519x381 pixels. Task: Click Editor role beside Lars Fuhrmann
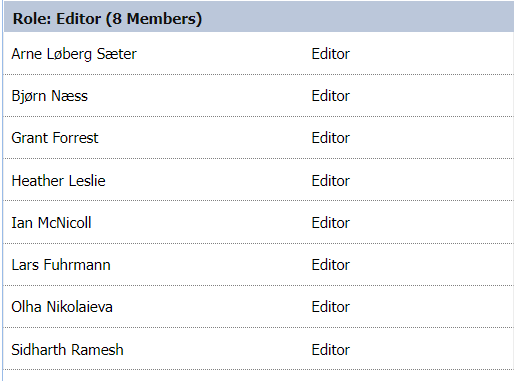click(331, 265)
